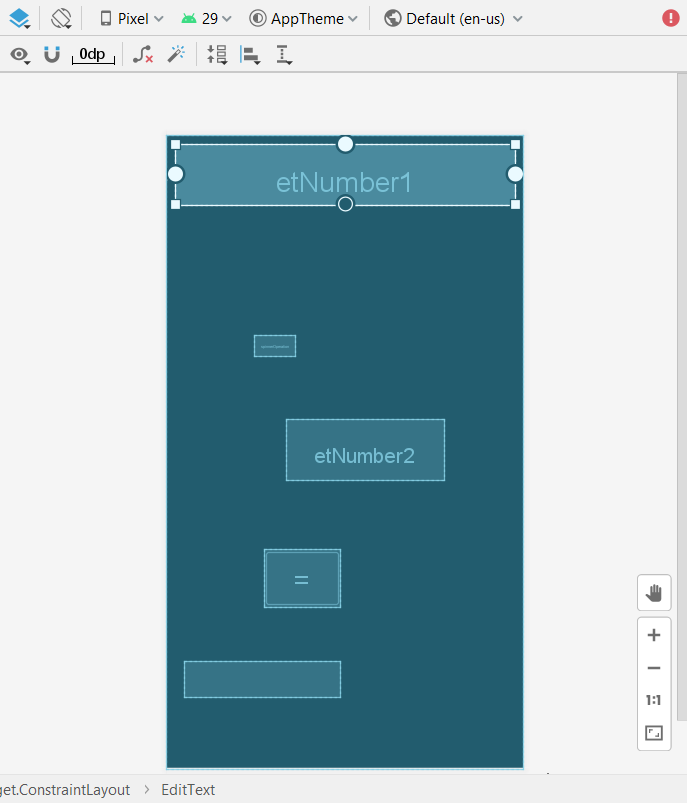Click the pack vertically icon
This screenshot has height=803, width=687.
point(217,55)
